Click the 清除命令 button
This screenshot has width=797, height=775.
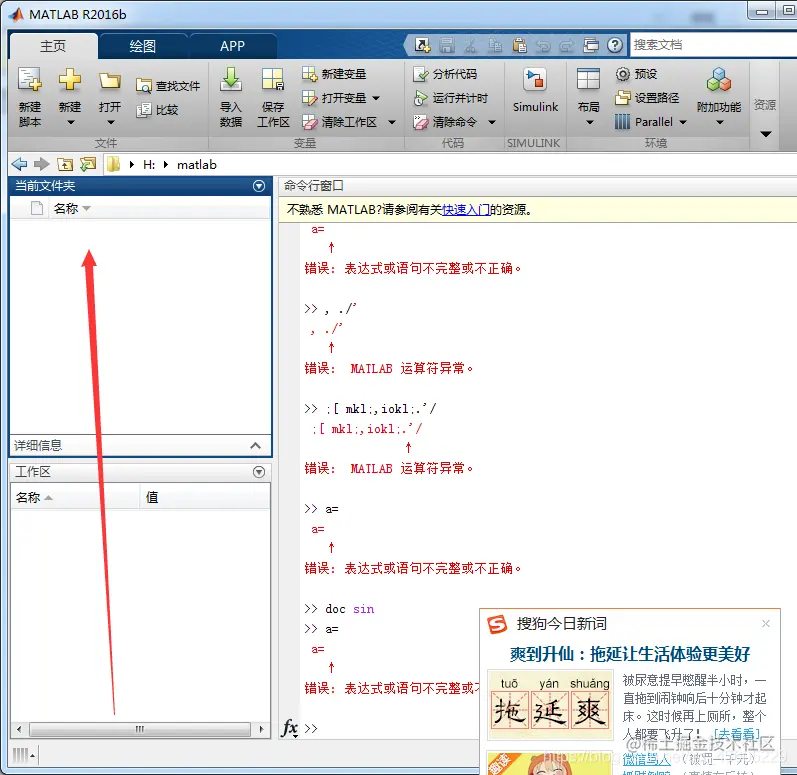click(446, 122)
